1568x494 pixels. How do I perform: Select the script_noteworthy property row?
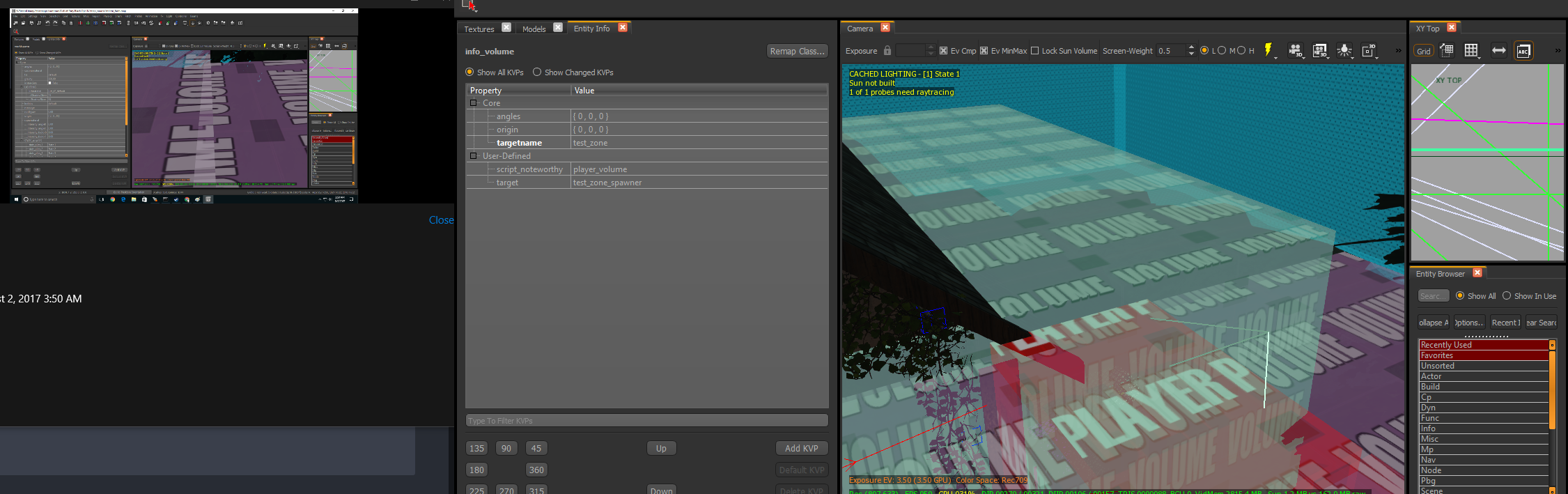646,169
